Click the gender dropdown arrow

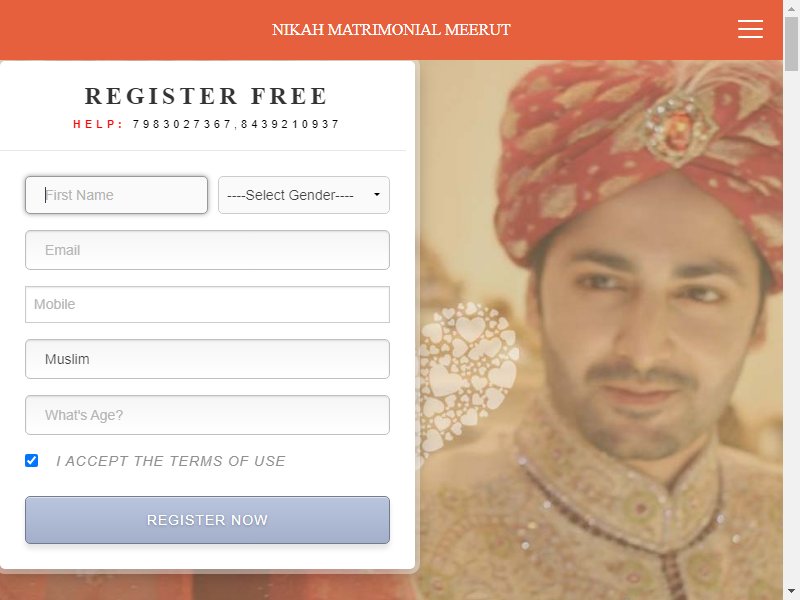click(377, 194)
